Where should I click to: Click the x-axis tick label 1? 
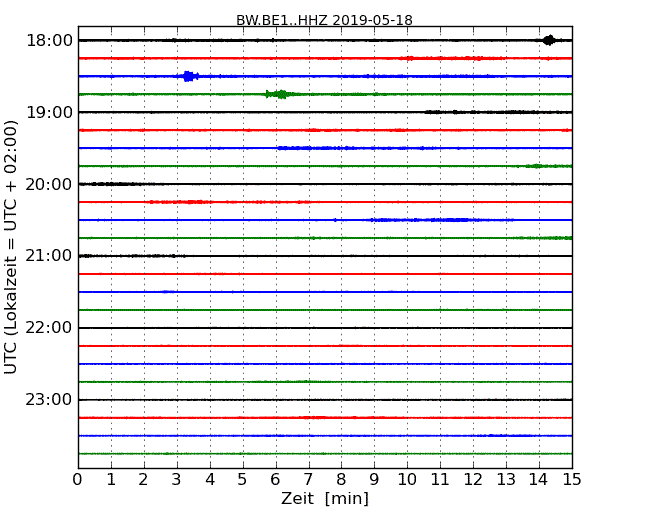point(111,480)
